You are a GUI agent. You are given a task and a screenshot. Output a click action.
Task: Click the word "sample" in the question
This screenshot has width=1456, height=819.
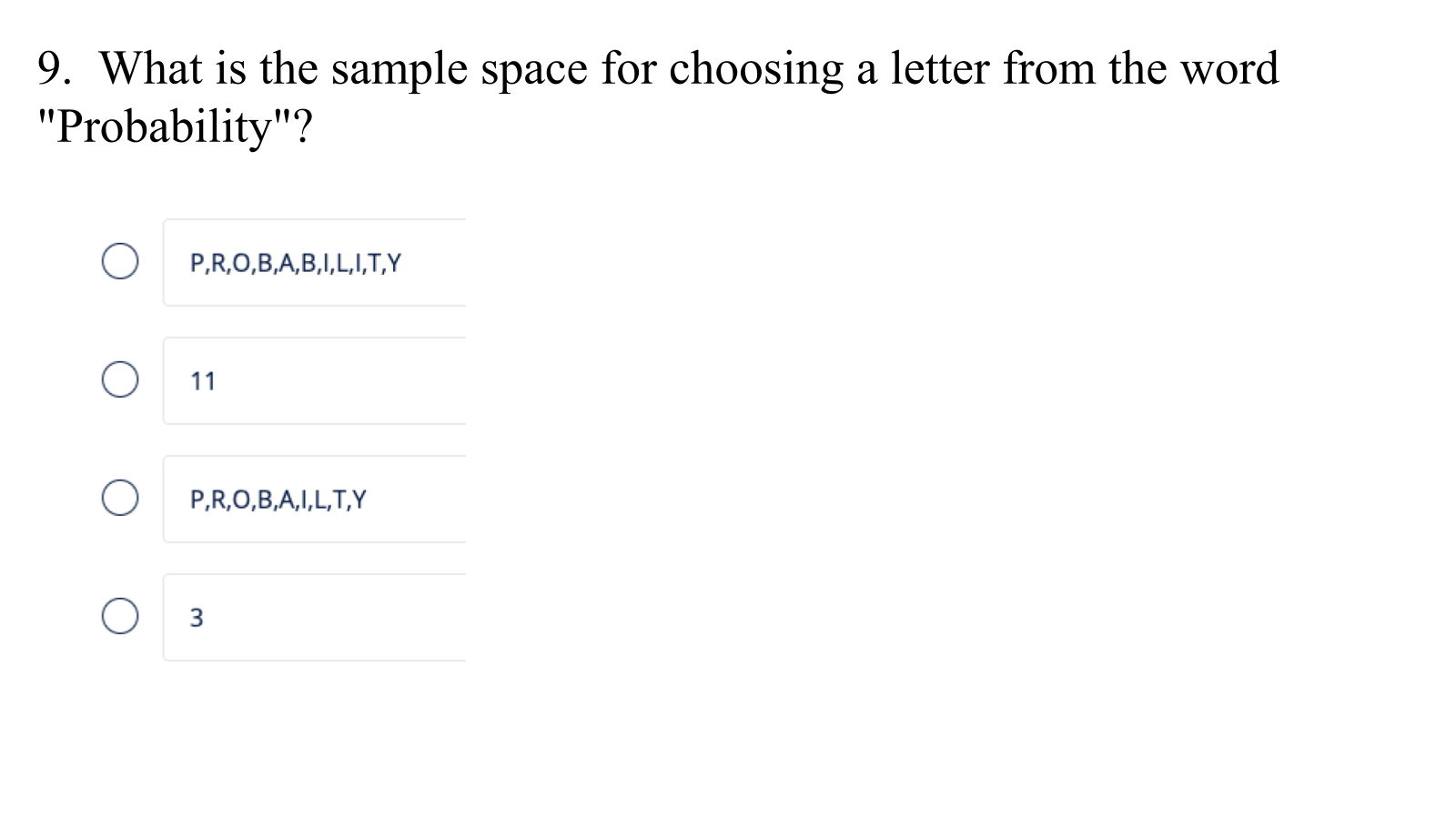[x=399, y=69]
